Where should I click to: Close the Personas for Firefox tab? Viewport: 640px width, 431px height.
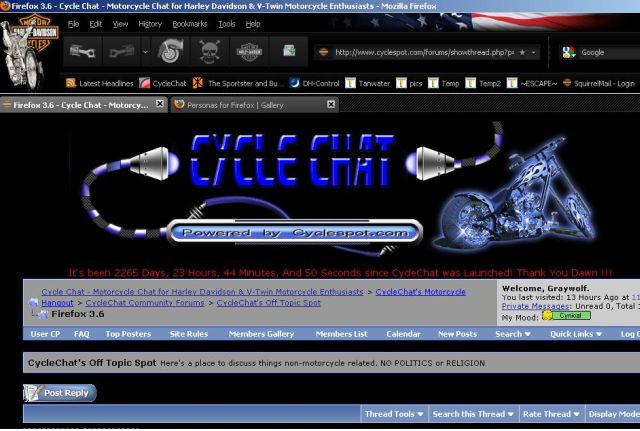click(x=331, y=104)
